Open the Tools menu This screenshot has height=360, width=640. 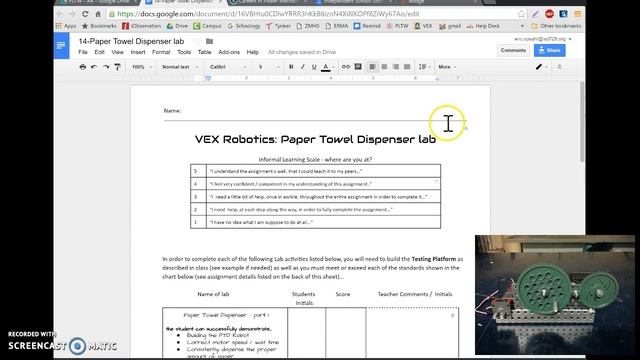pos(184,52)
